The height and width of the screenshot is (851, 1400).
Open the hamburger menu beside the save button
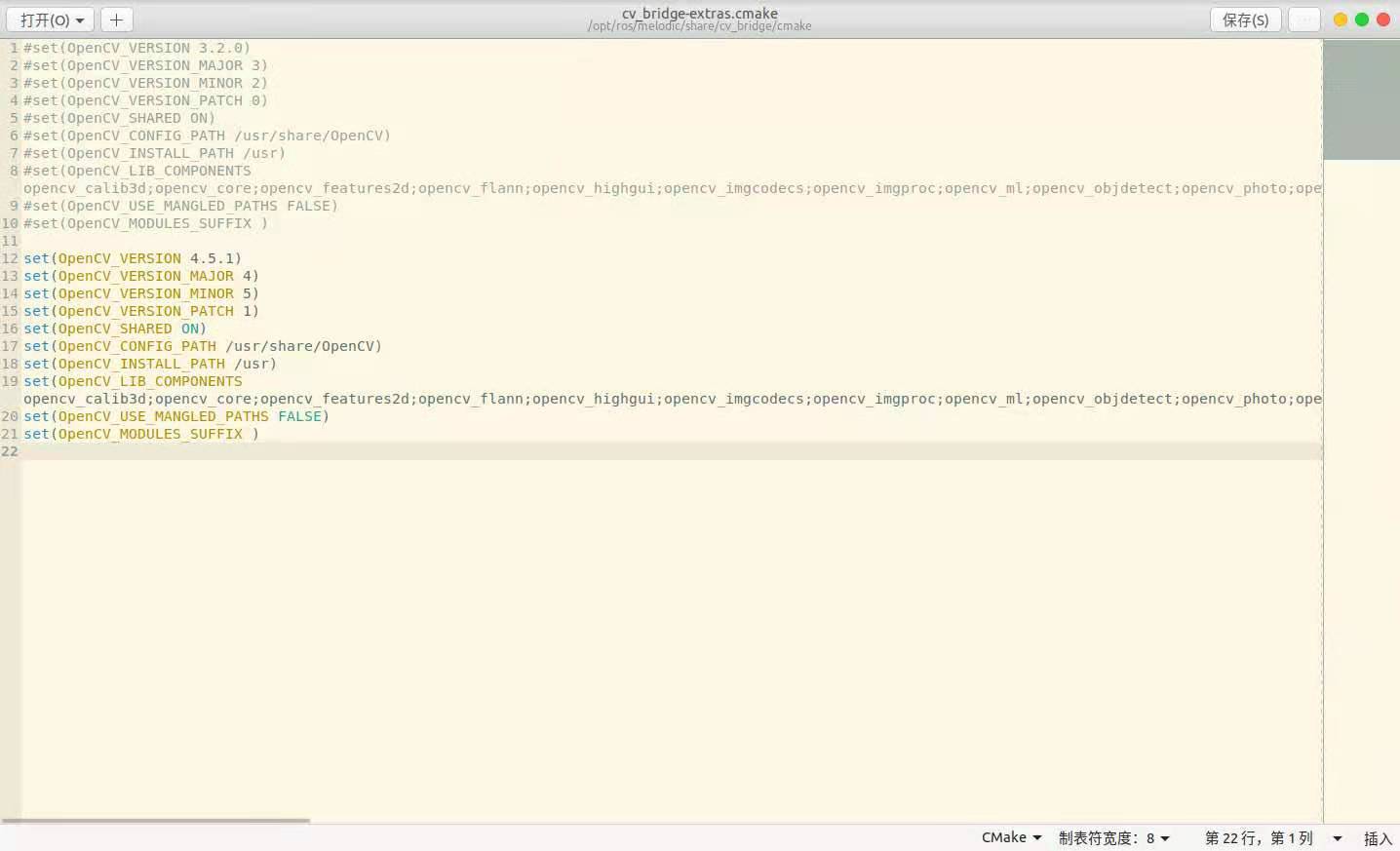[1303, 19]
